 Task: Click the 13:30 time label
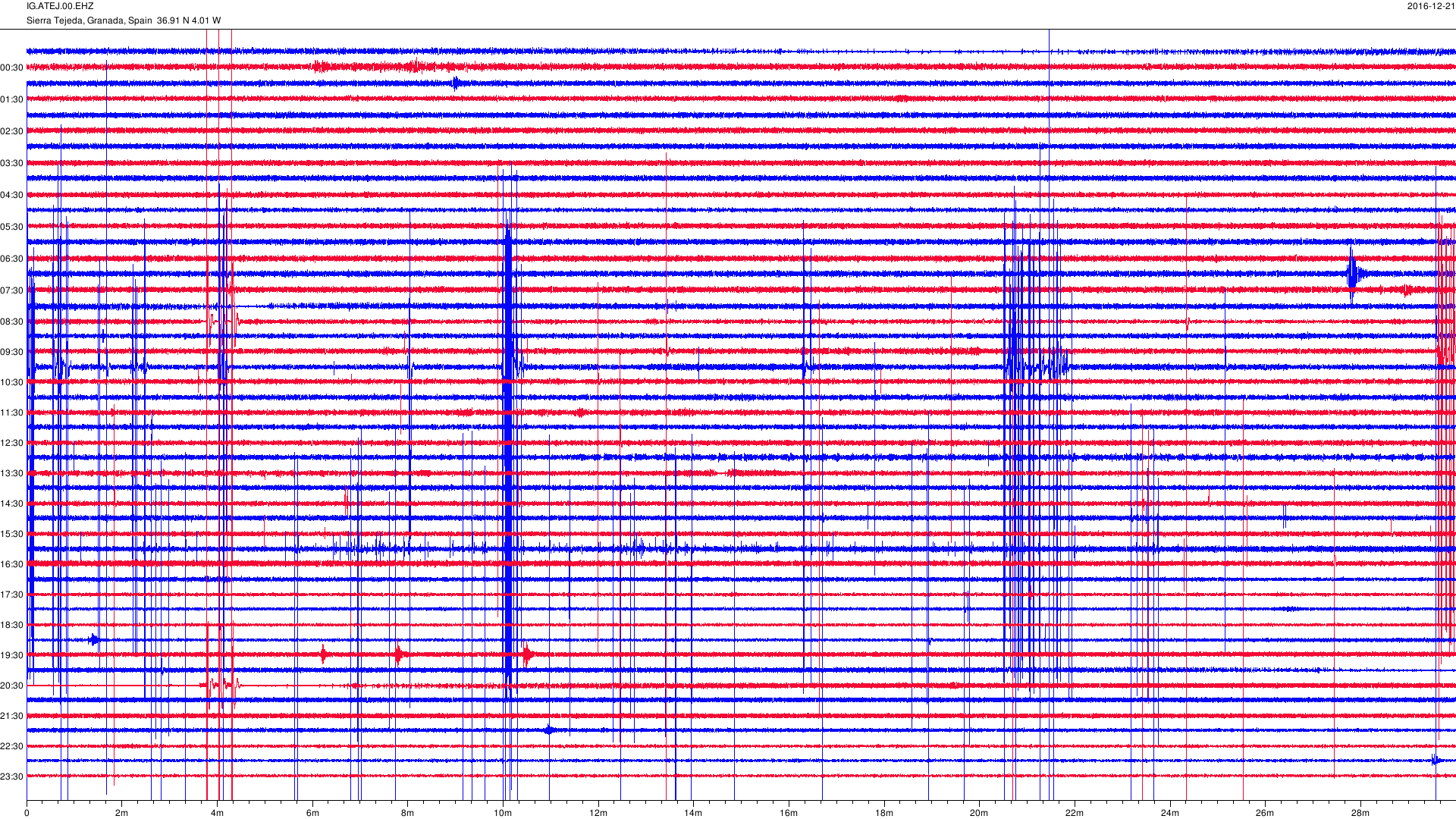pyautogui.click(x=12, y=473)
